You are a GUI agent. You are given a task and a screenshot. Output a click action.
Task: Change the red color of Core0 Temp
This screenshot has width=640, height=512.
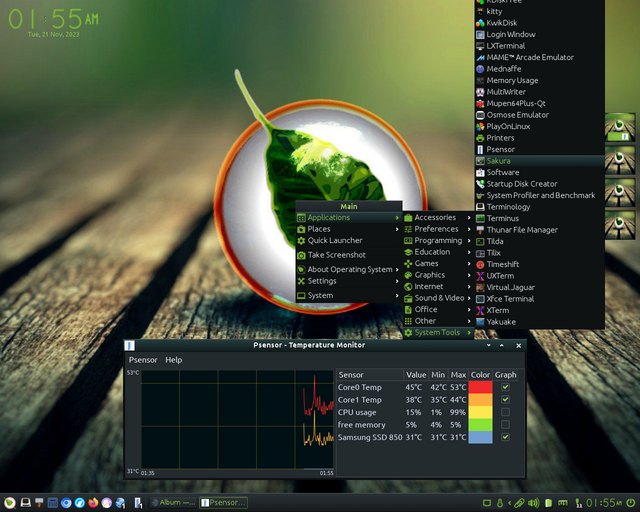point(480,387)
